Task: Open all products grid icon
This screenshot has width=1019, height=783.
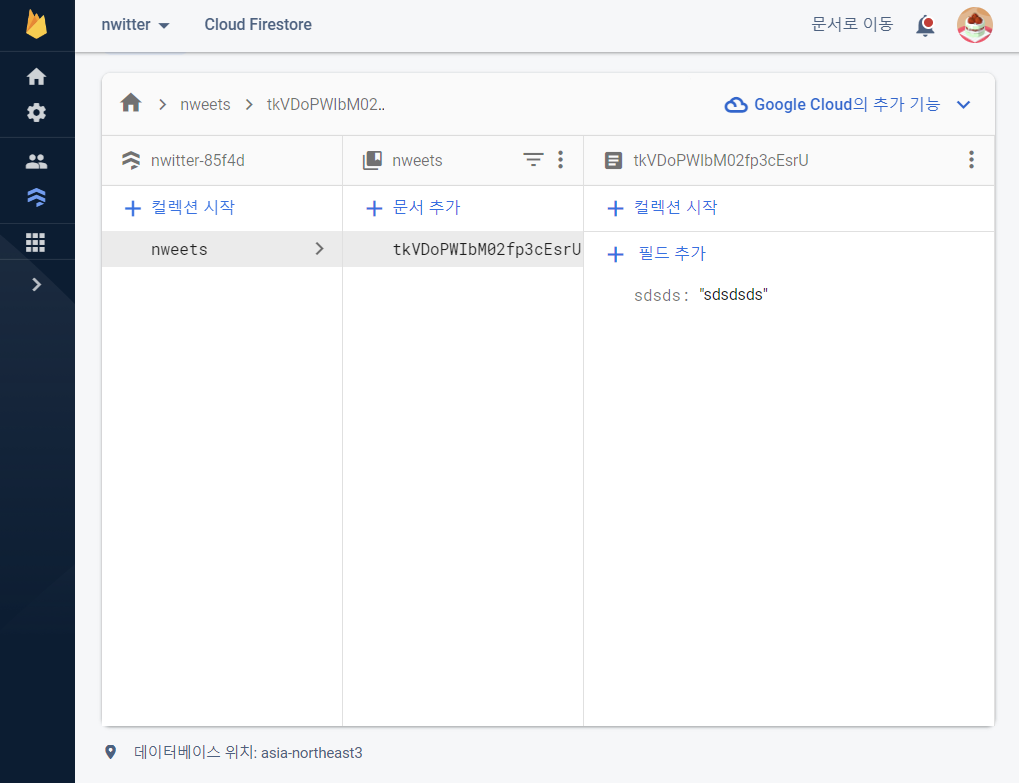Action: pos(36,242)
